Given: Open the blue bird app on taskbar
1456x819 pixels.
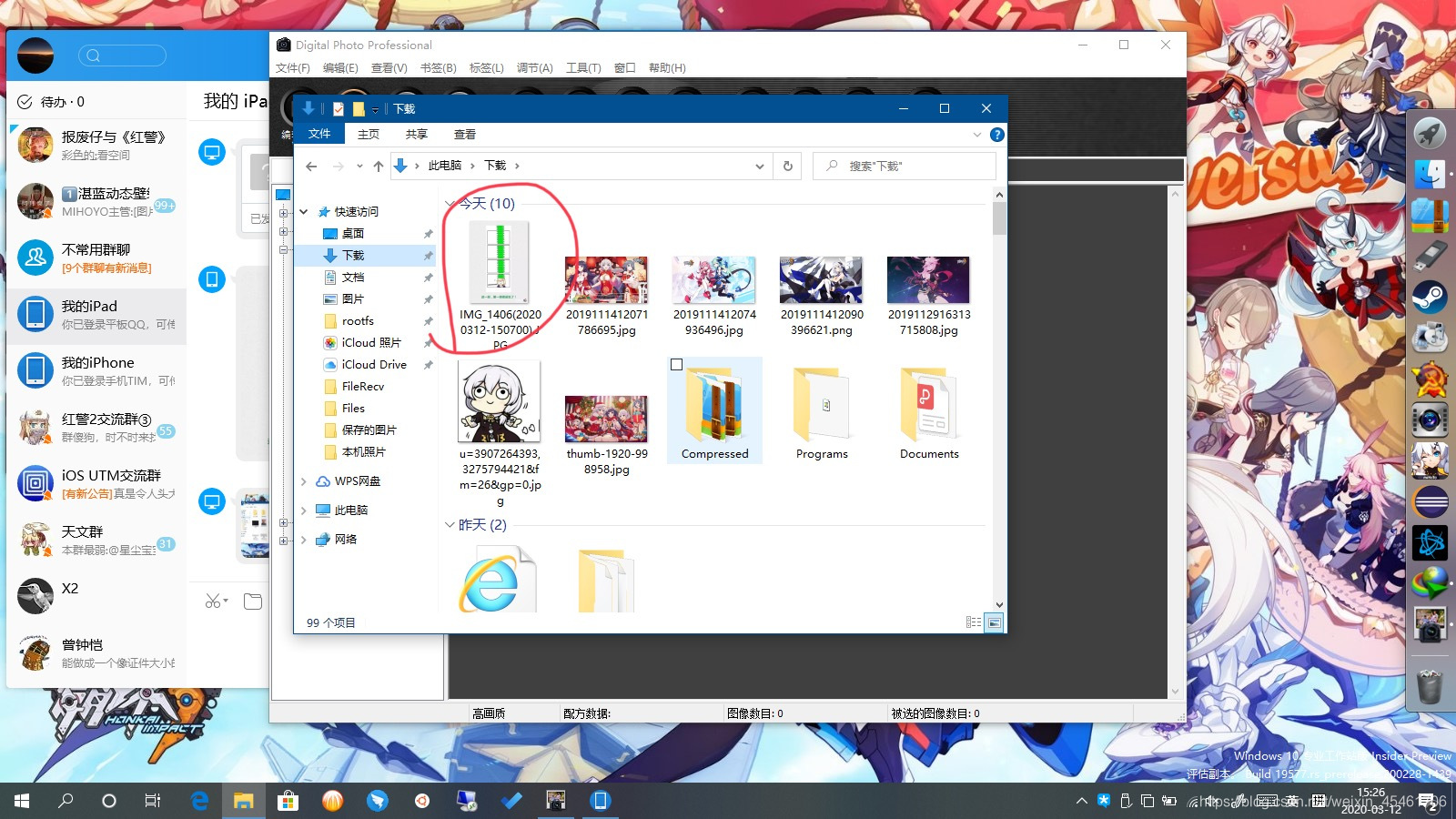Looking at the screenshot, I should (378, 801).
